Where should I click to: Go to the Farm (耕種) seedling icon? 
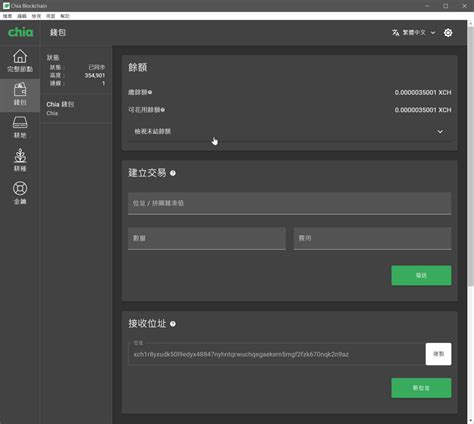pos(20,160)
